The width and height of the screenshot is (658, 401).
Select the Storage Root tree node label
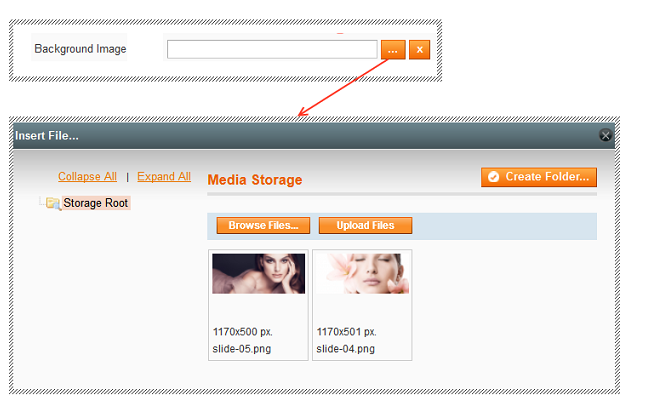click(96, 203)
